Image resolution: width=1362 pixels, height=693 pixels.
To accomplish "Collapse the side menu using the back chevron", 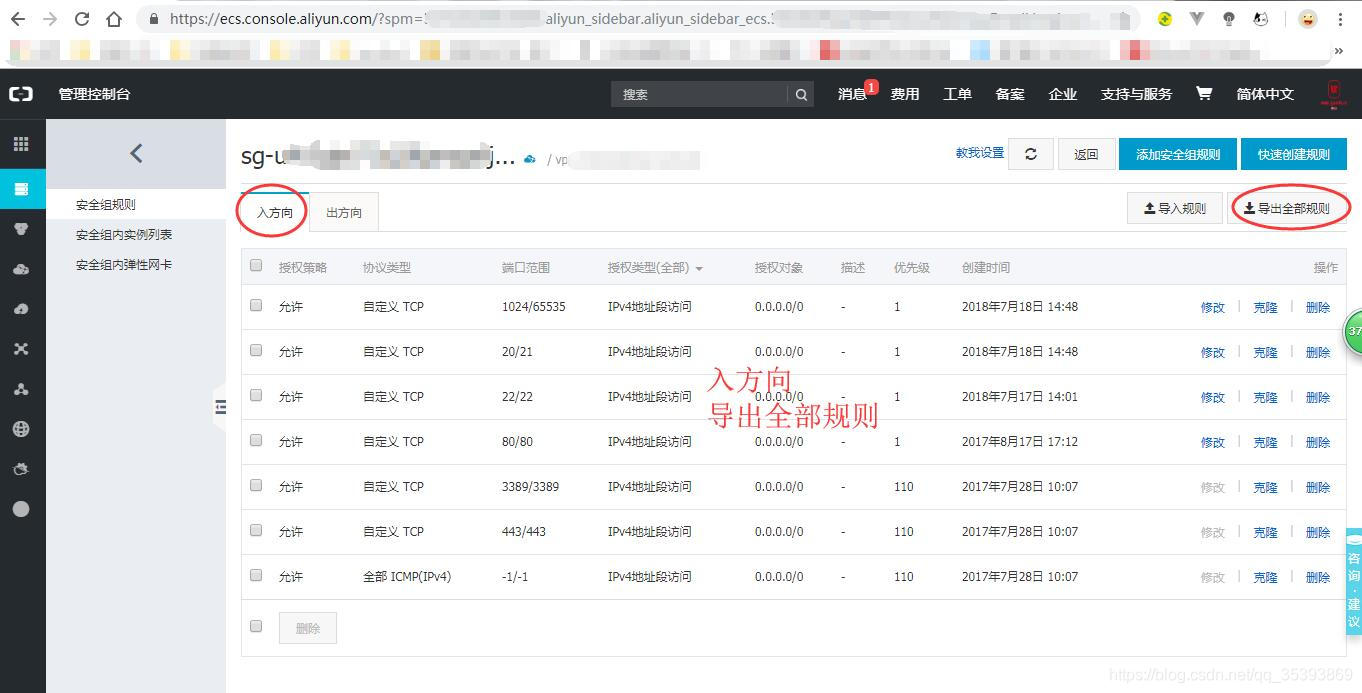I will pos(136,153).
